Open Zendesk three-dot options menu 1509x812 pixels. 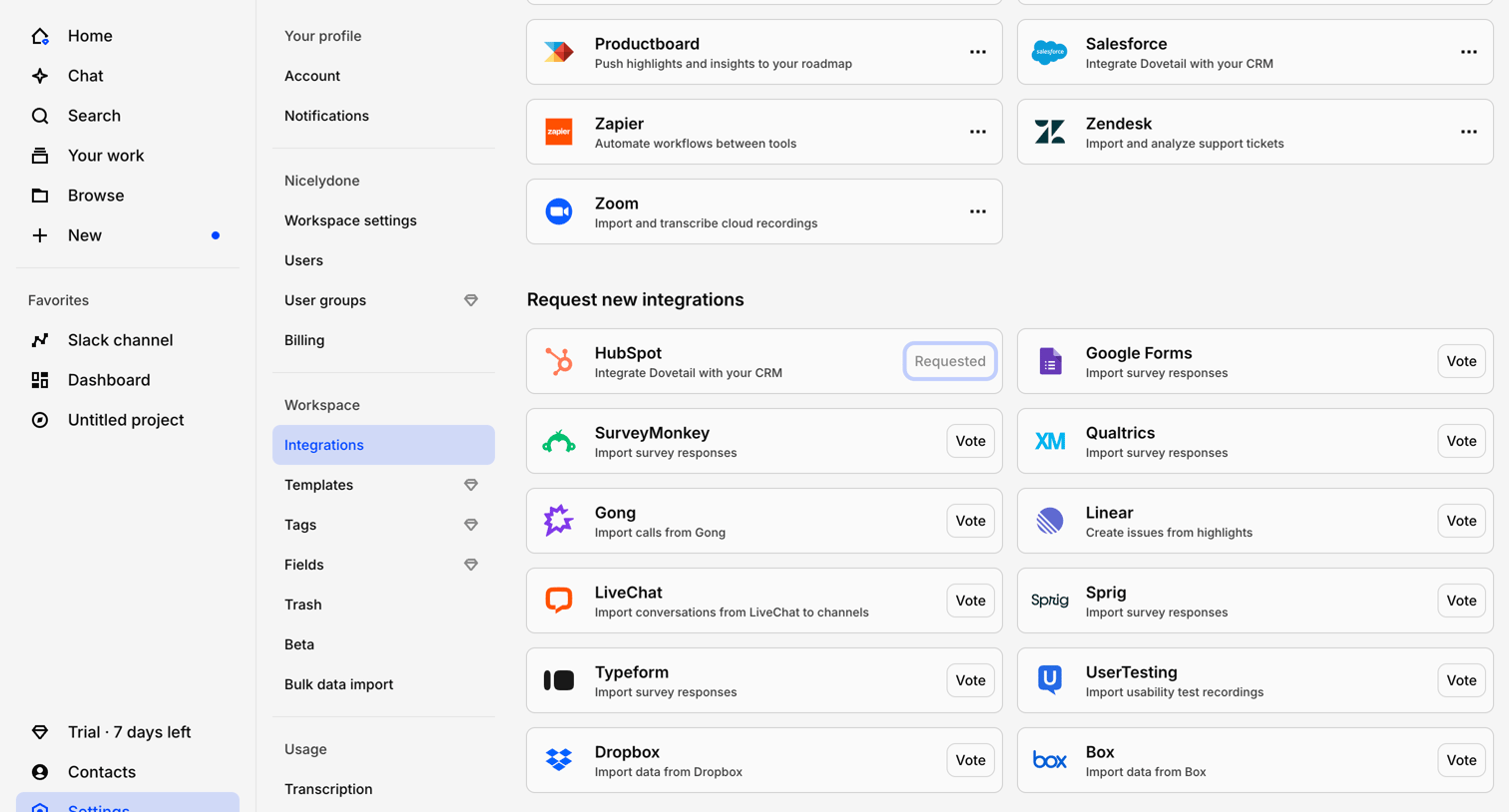point(1469,132)
